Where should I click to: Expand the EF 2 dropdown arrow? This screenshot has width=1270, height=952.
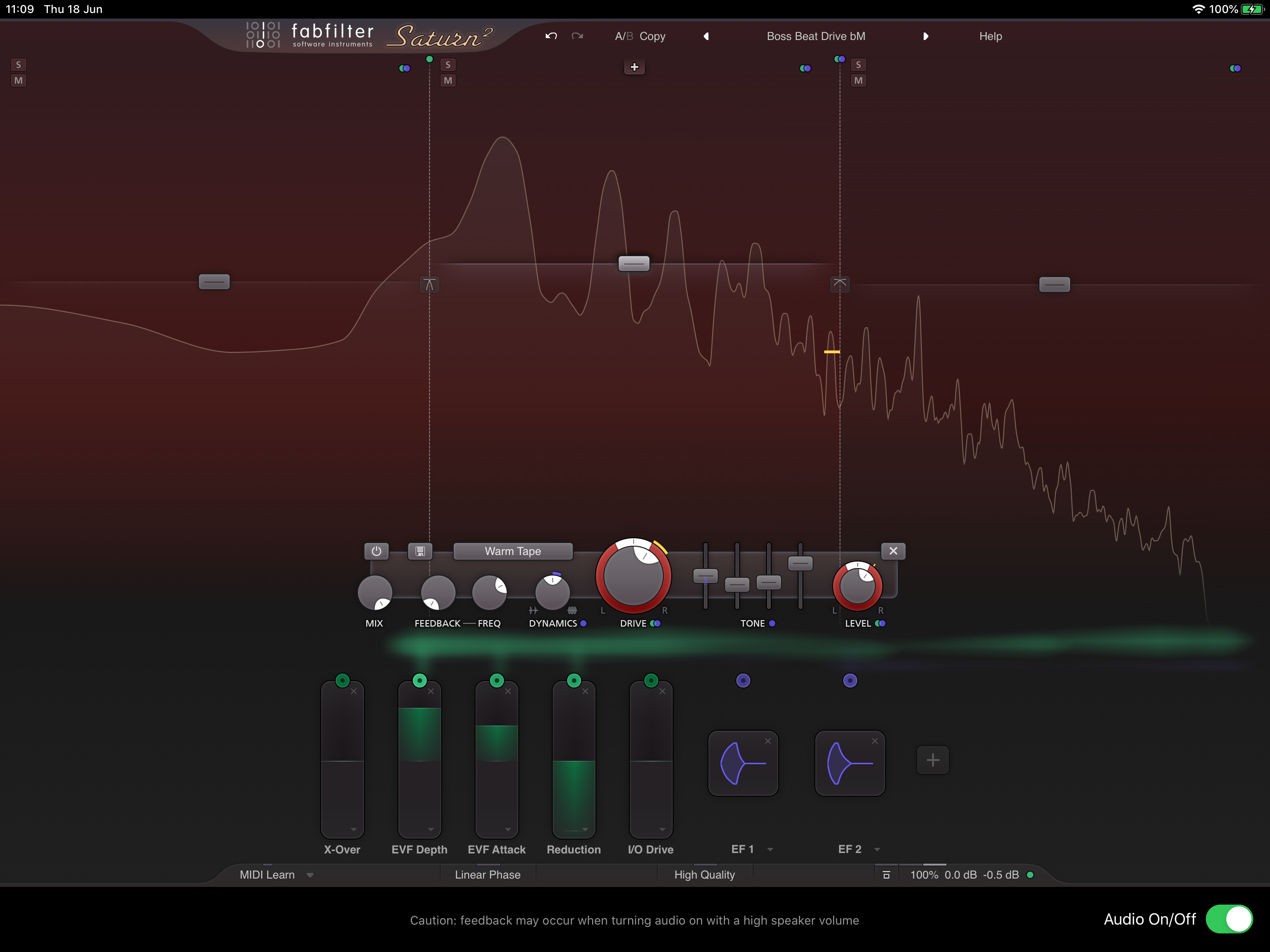click(x=877, y=850)
